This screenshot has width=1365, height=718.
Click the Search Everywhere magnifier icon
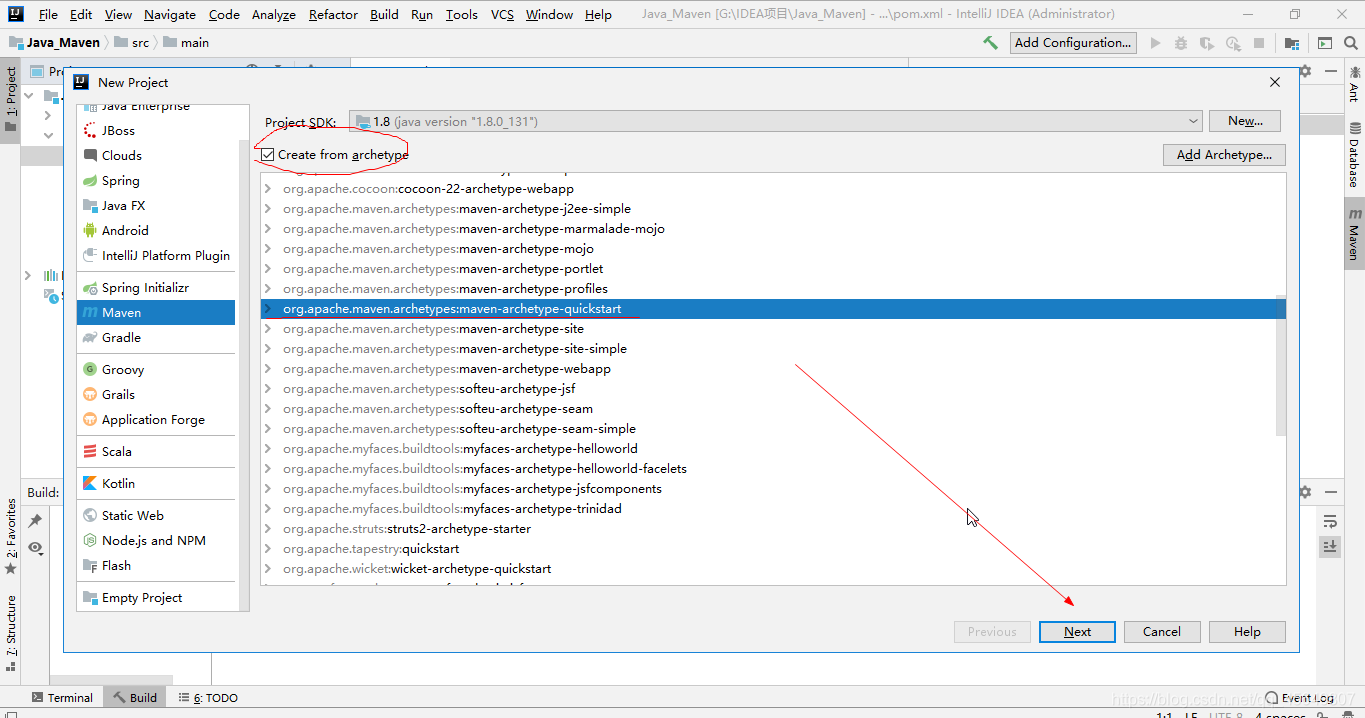tap(1351, 43)
